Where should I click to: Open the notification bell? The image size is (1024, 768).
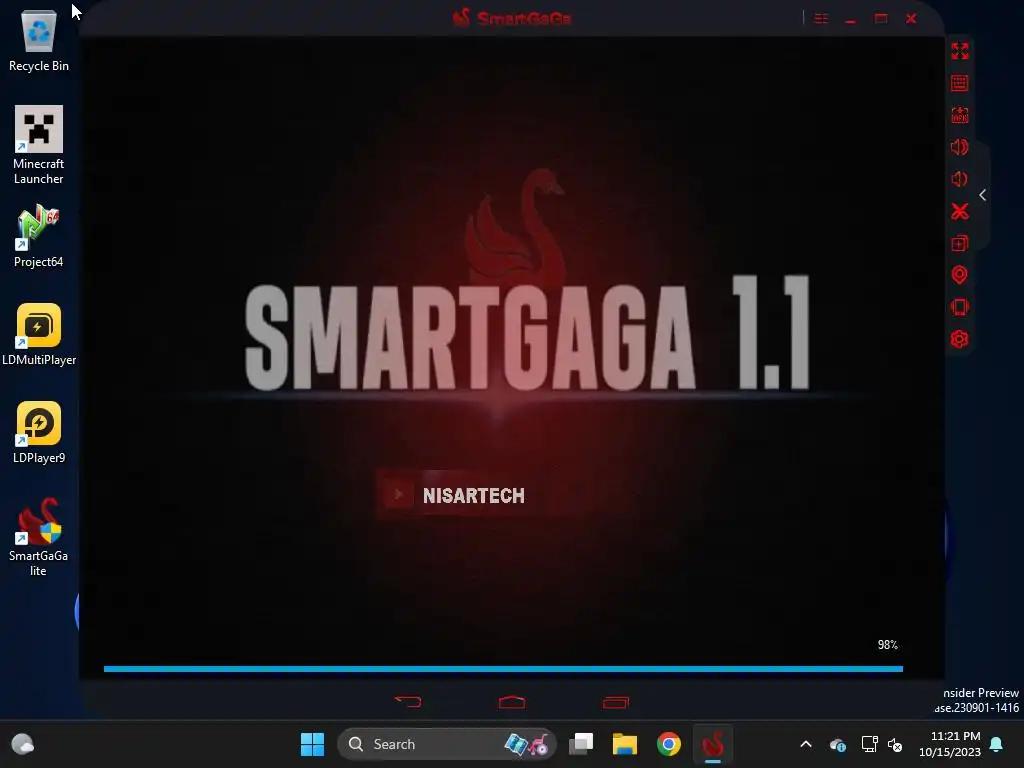point(996,744)
